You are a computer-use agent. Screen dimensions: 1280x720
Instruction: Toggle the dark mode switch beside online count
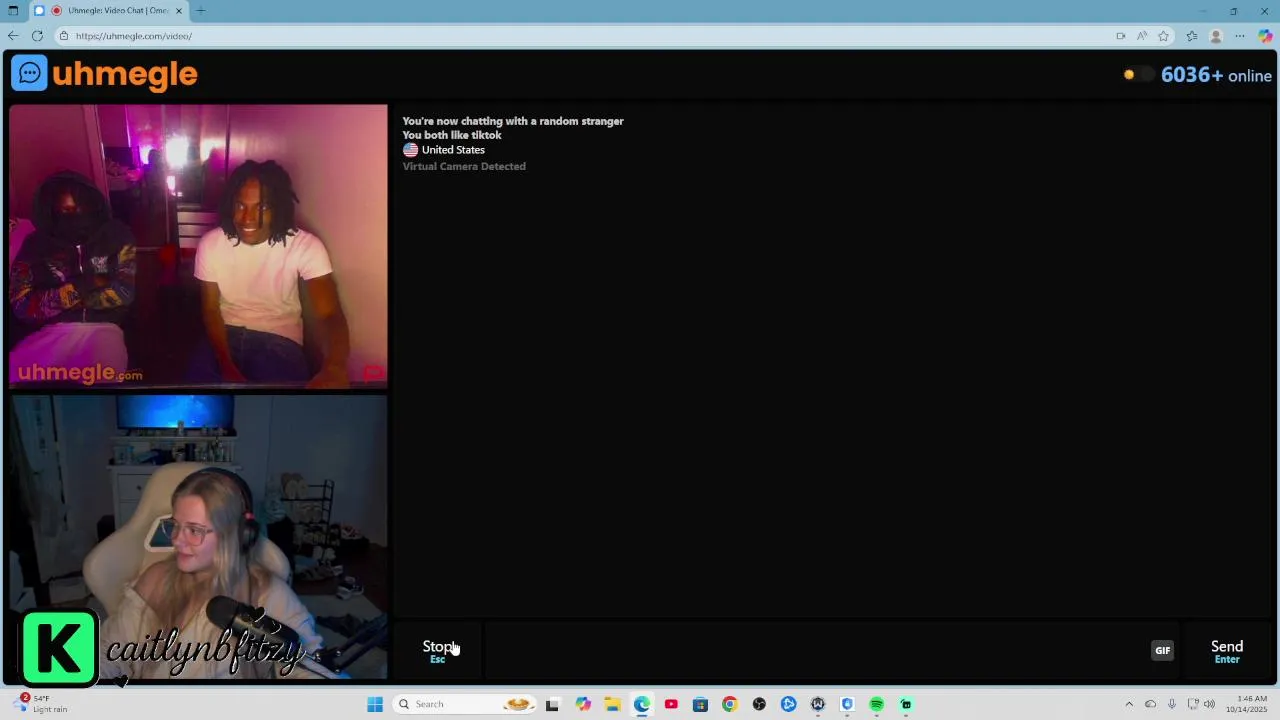pyautogui.click(x=1138, y=75)
